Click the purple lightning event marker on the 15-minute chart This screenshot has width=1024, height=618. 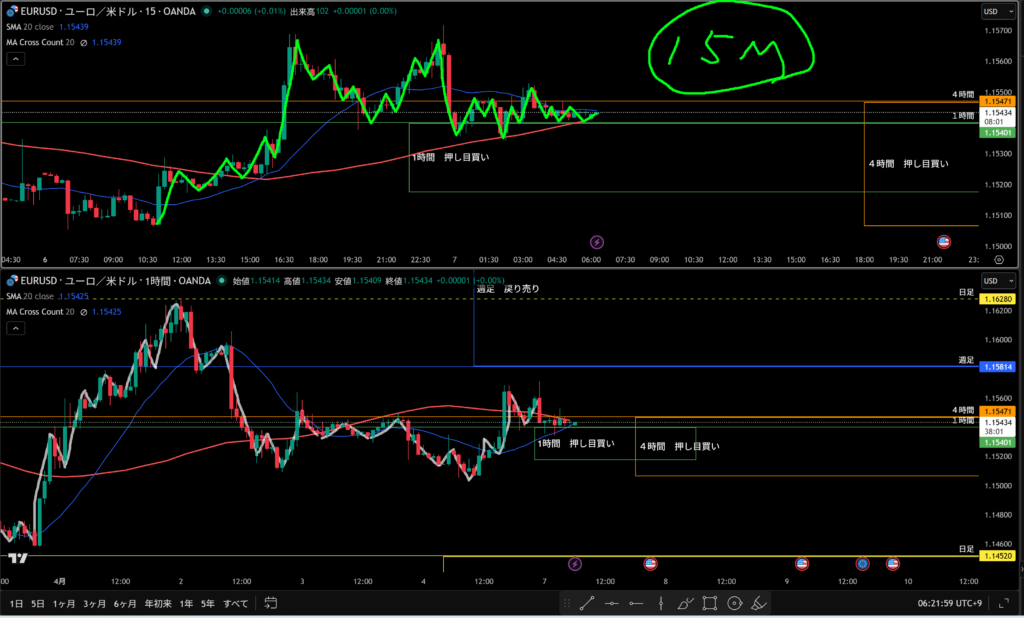(597, 242)
